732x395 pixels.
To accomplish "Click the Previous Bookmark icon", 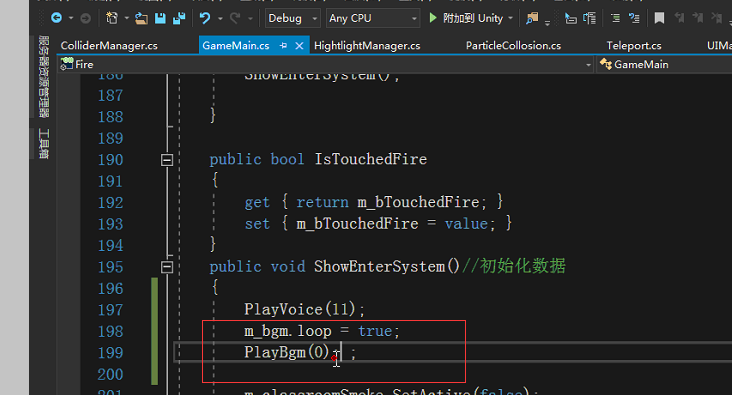I will (679, 18).
